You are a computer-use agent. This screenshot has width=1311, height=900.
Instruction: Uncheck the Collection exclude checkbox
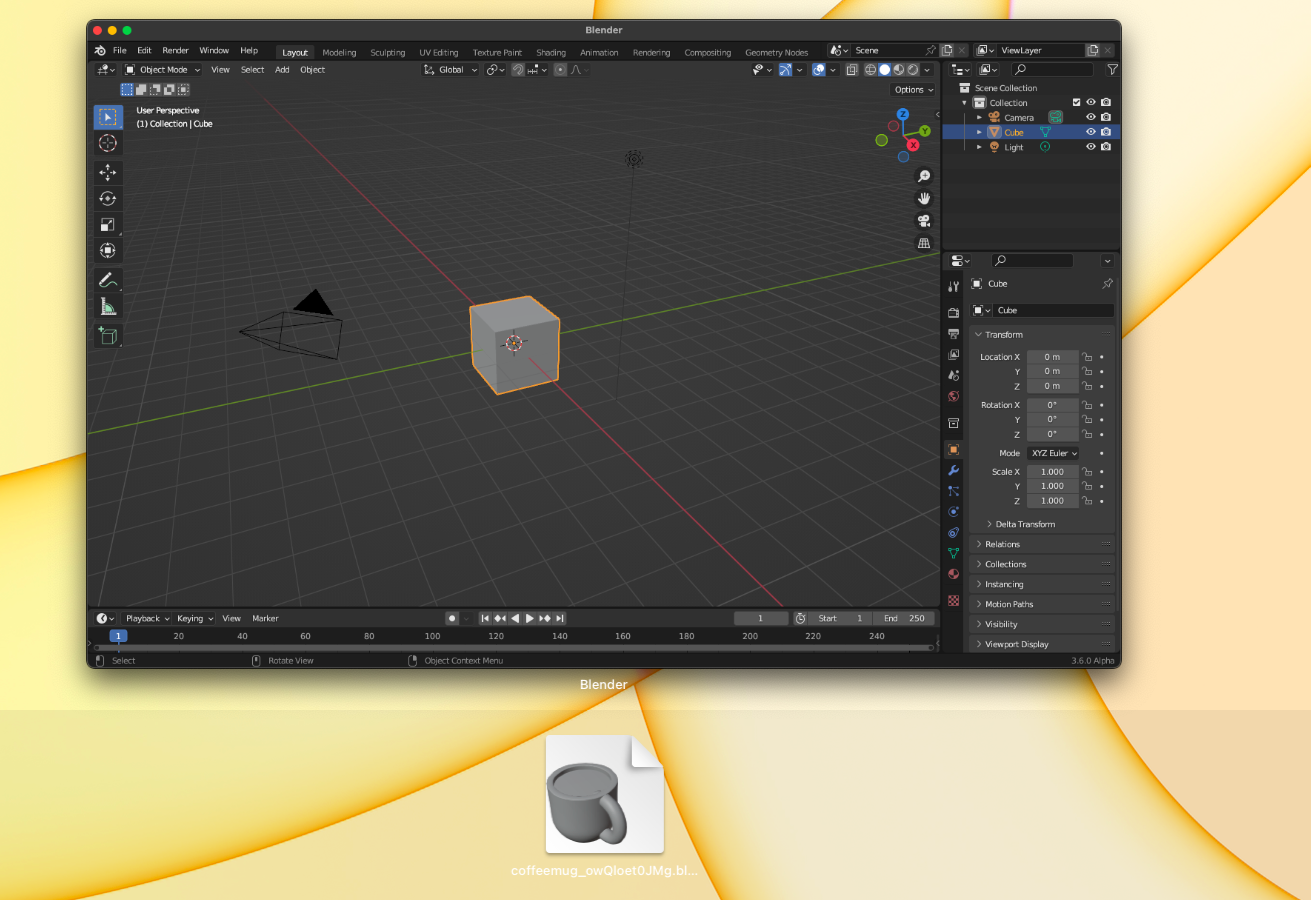[x=1076, y=102]
